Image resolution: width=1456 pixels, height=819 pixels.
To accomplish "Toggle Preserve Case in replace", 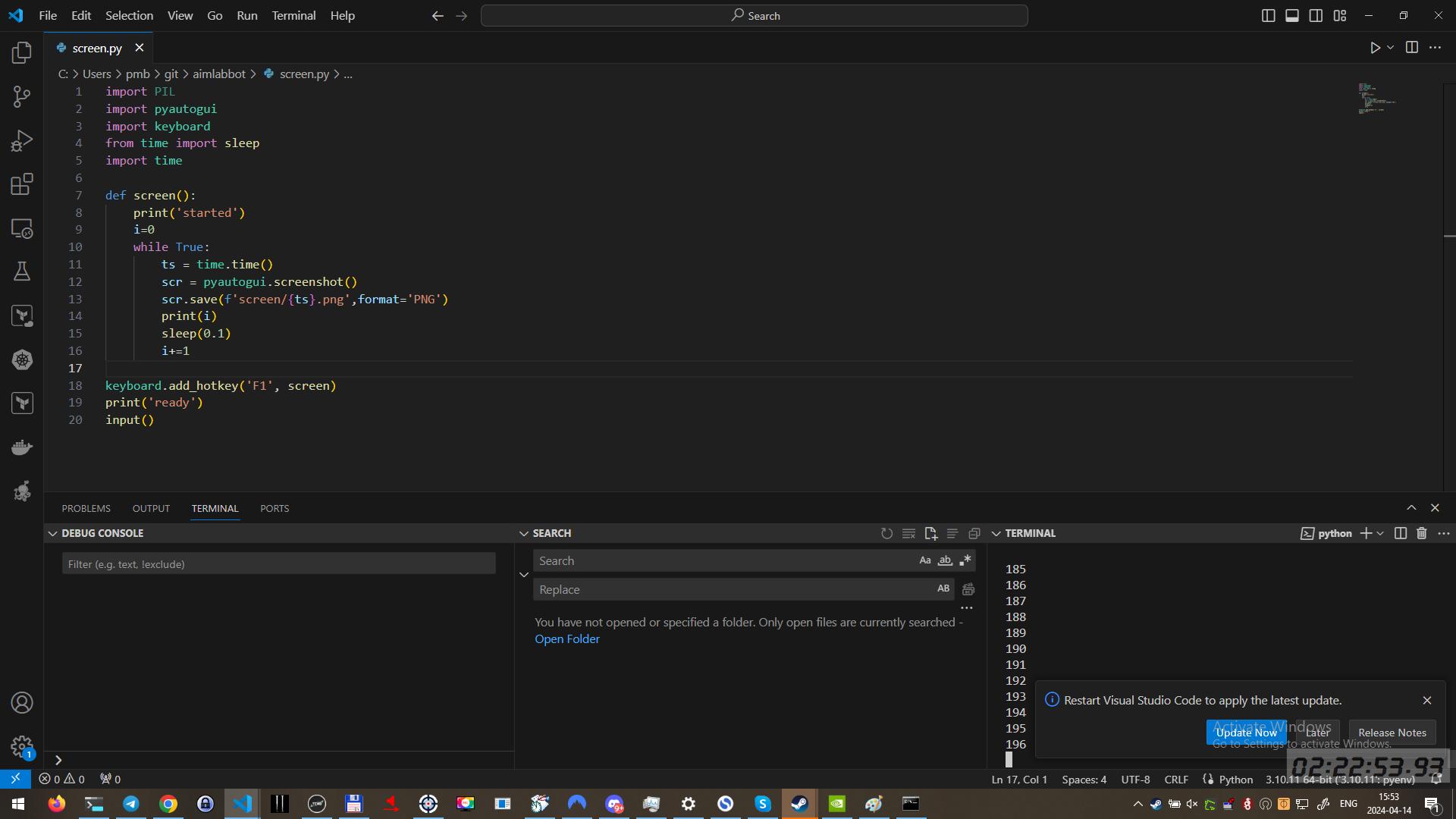I will tap(943, 588).
